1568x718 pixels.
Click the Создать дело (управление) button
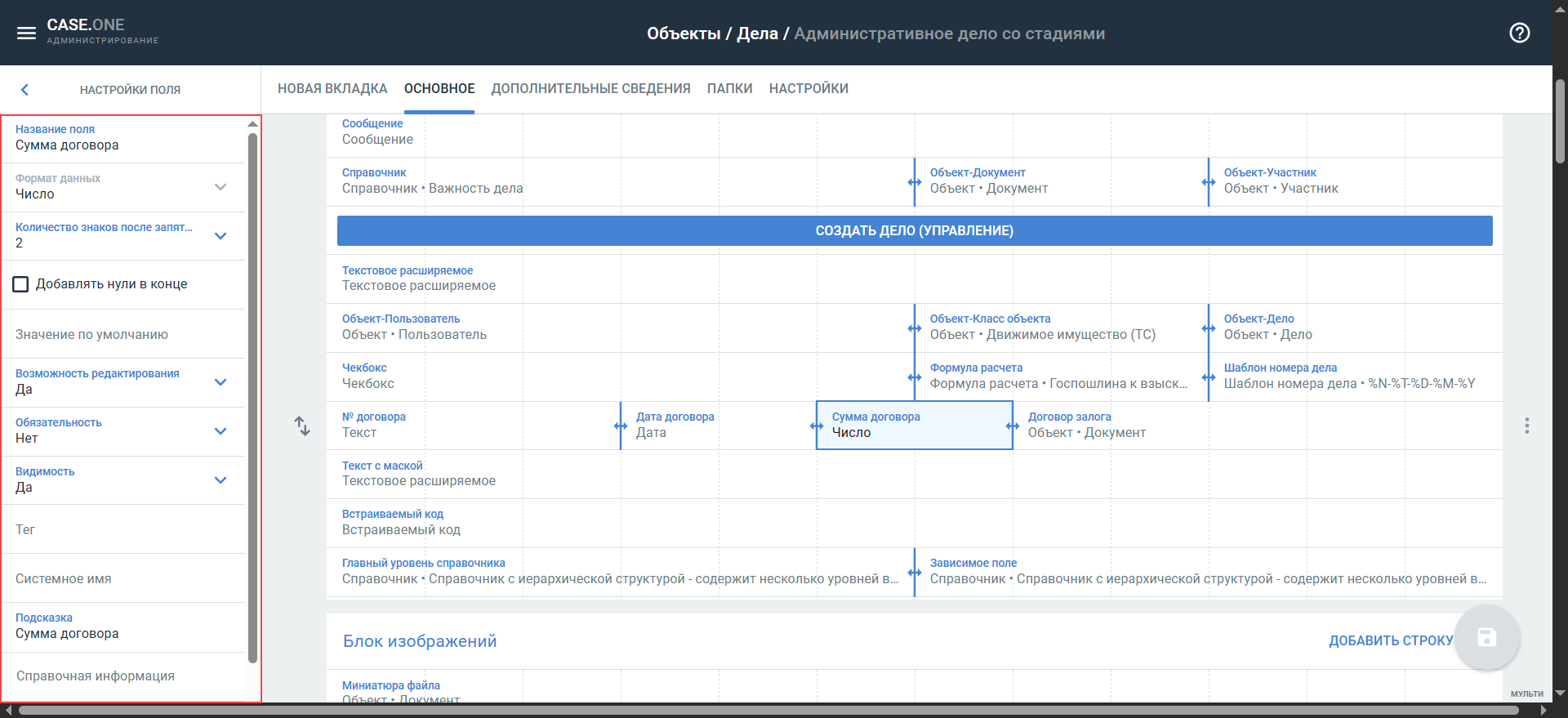click(914, 231)
